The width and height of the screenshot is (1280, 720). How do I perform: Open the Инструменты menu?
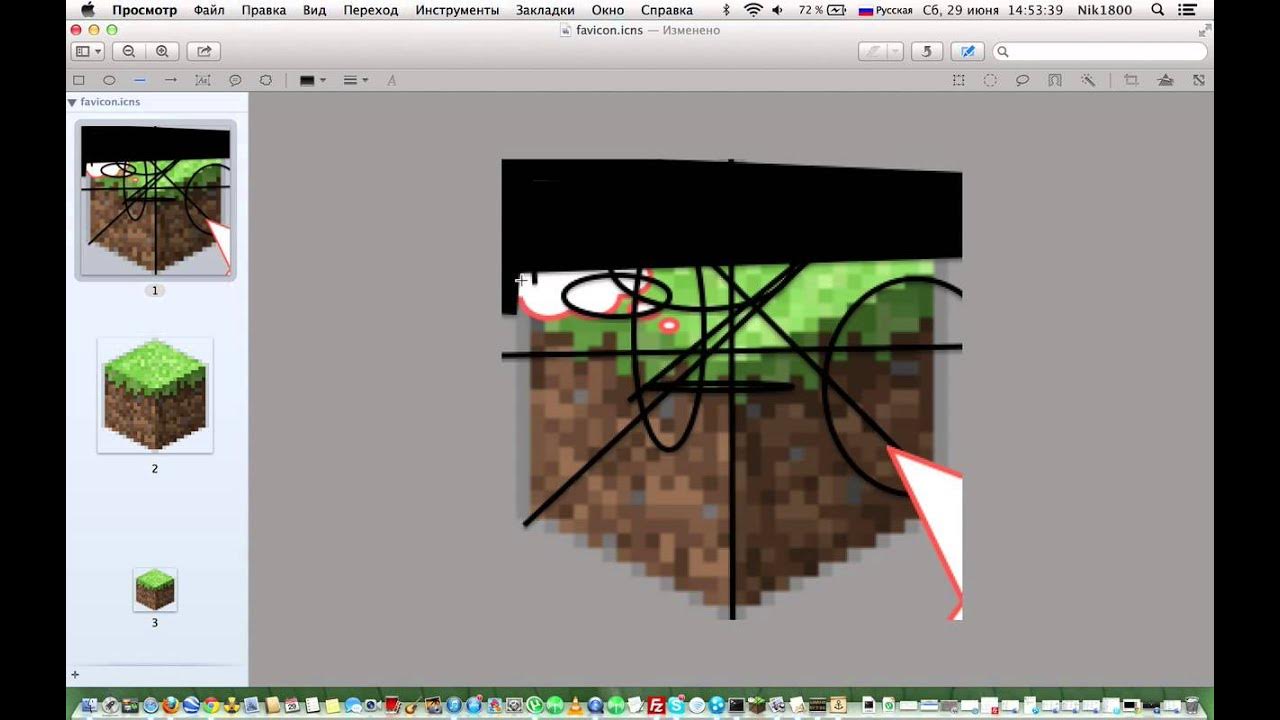tap(457, 10)
